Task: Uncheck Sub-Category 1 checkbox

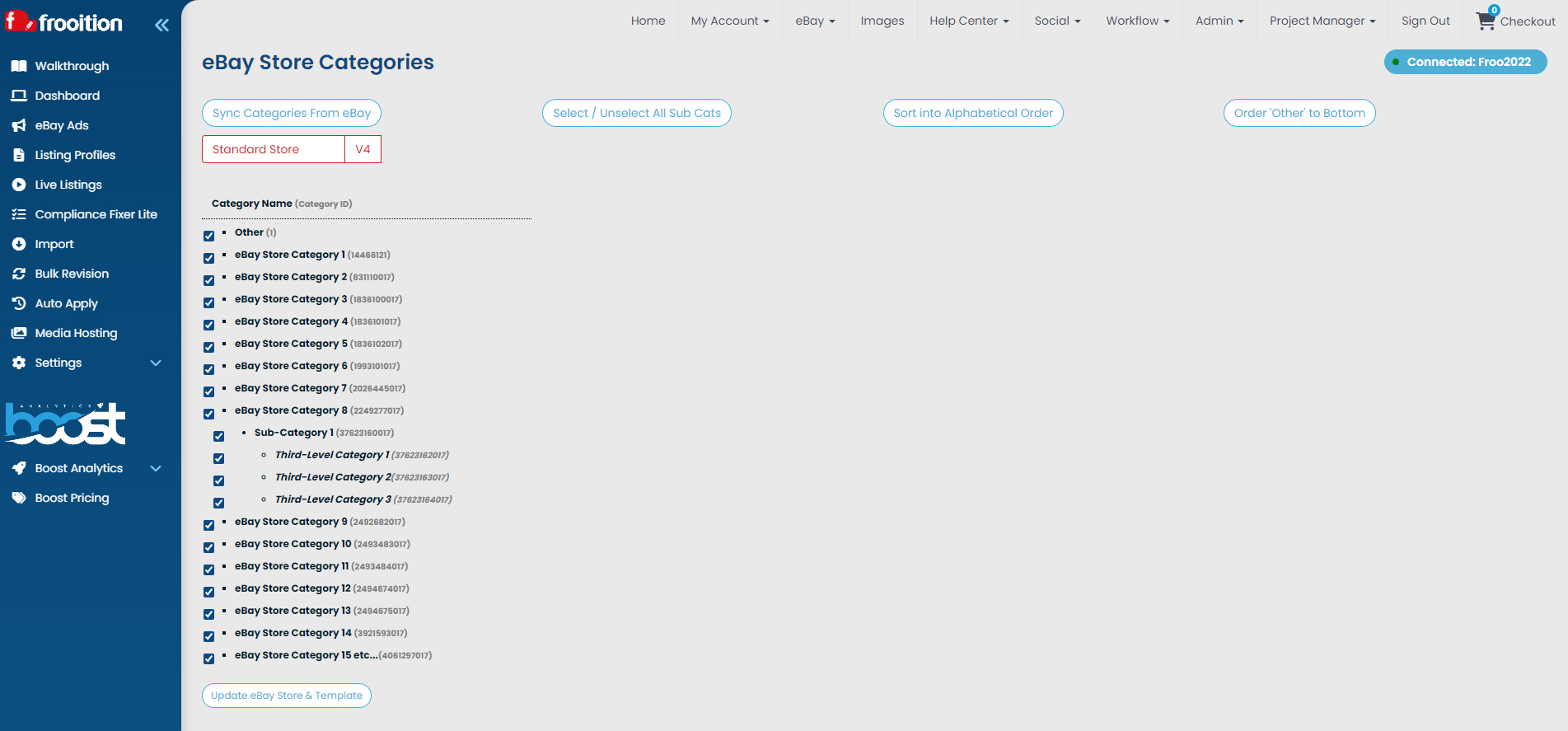Action: (218, 436)
